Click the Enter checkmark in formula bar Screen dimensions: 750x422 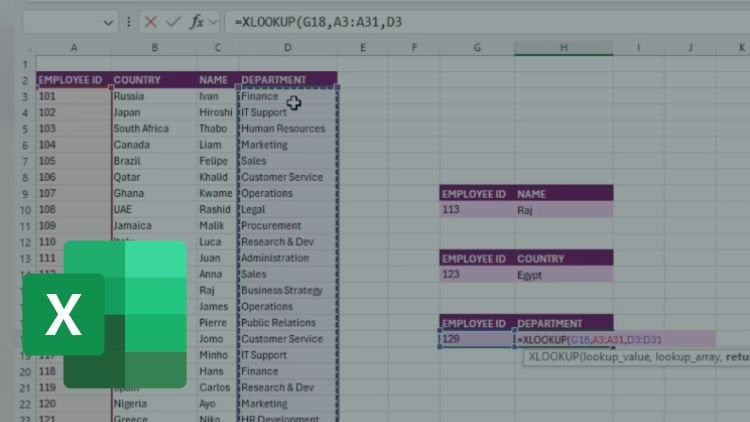[x=171, y=20]
